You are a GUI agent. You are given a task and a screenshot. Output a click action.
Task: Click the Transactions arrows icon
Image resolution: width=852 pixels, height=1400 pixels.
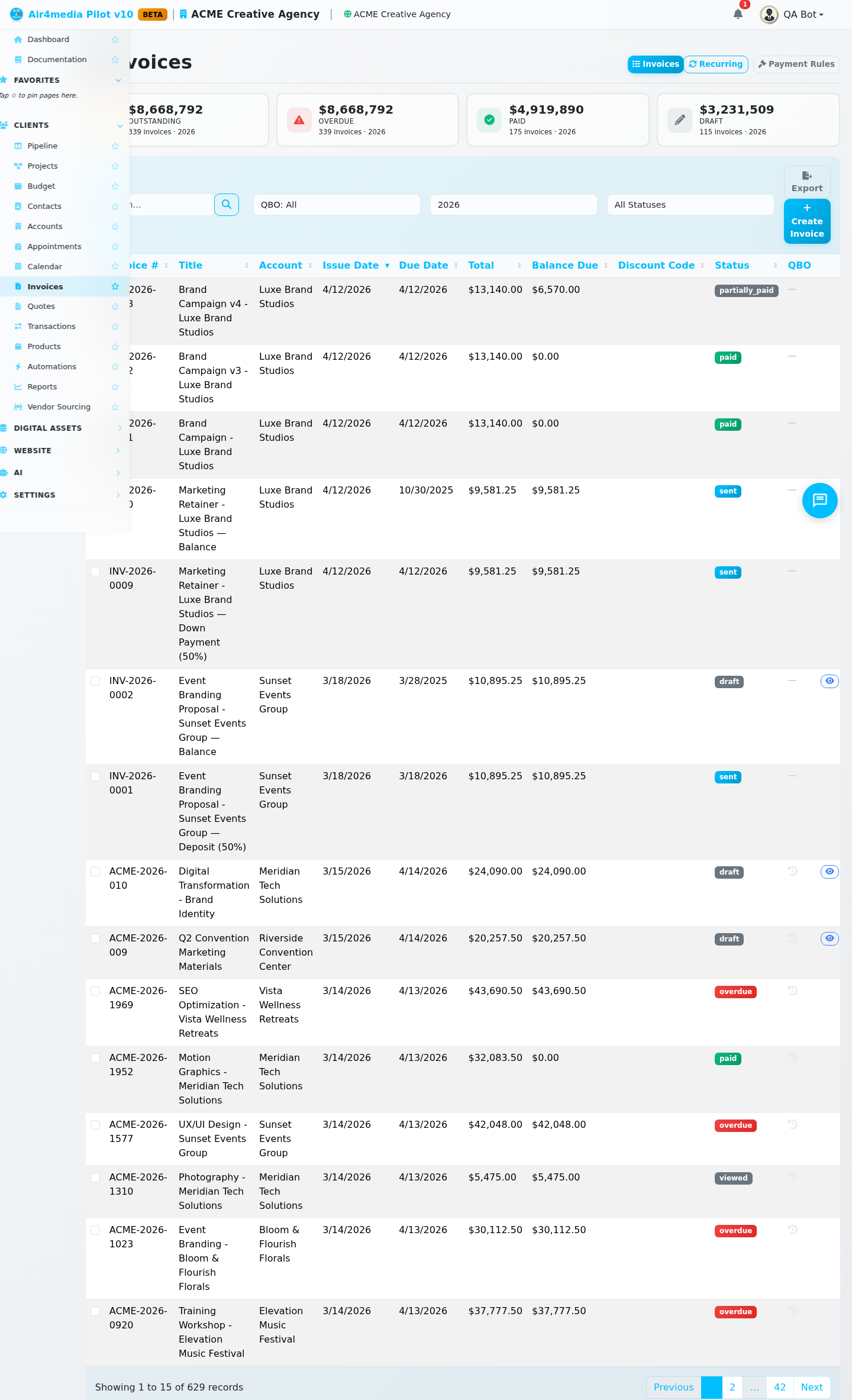click(18, 327)
